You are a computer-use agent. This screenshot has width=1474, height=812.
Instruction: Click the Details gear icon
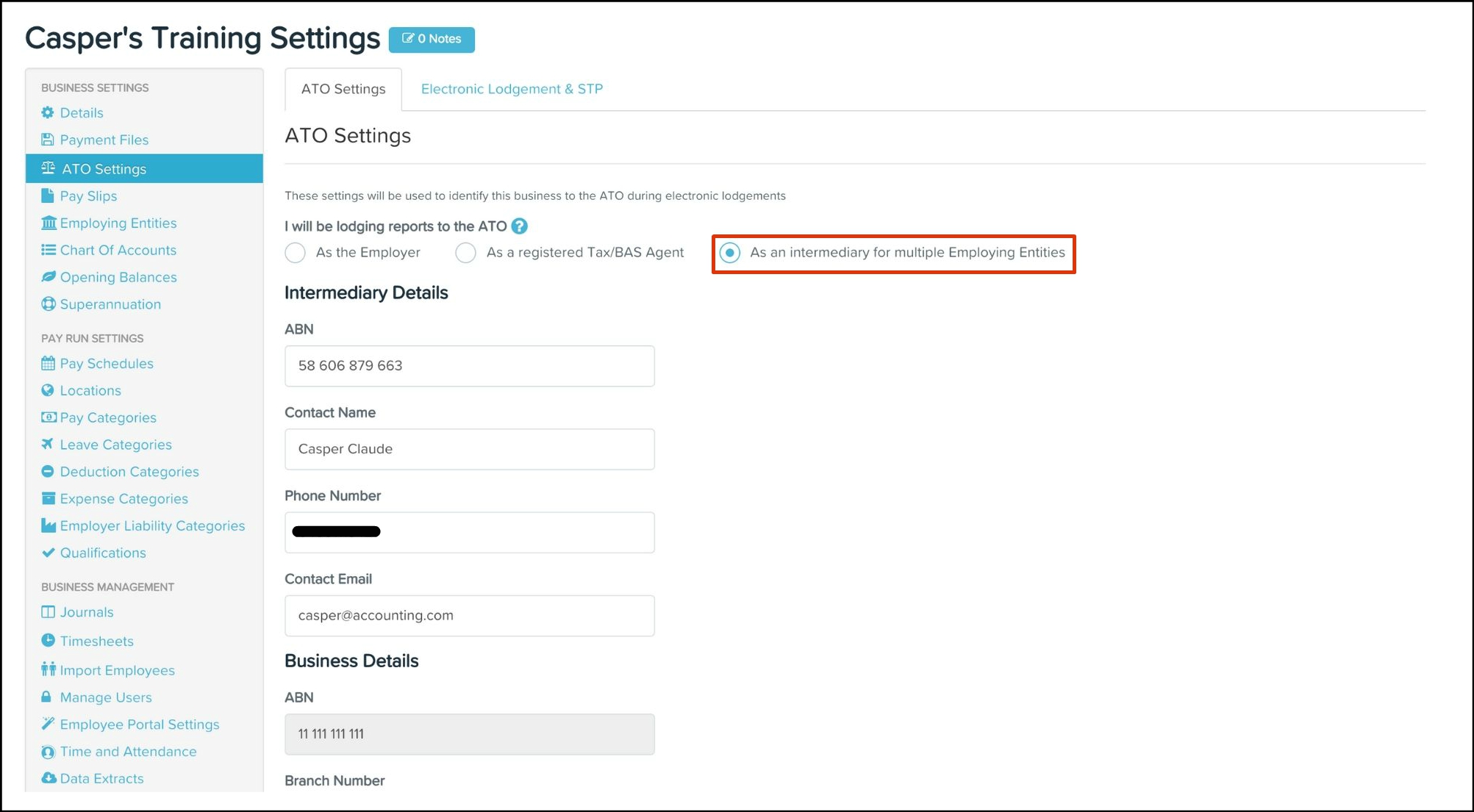pyautogui.click(x=48, y=112)
